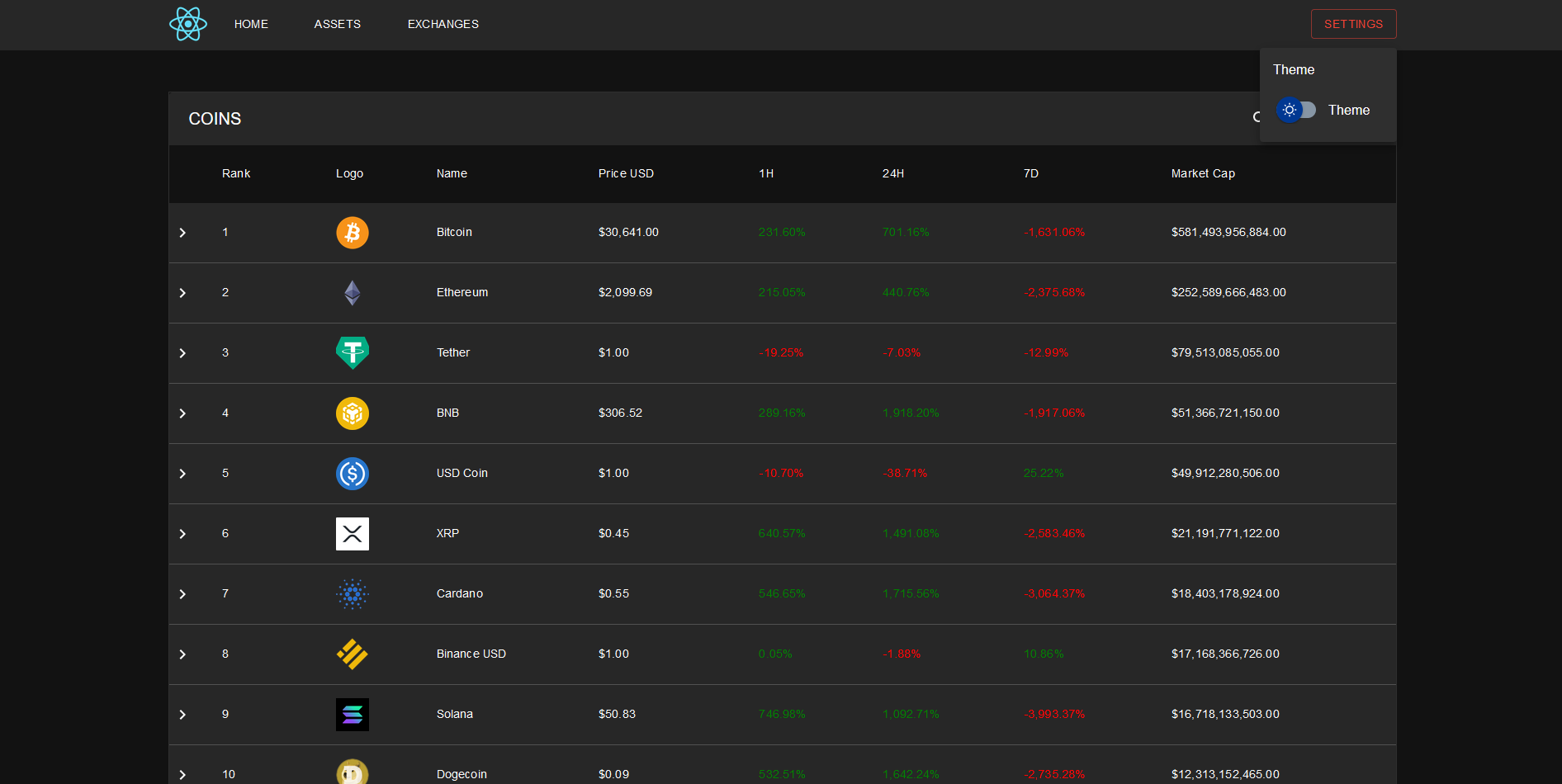Click the Market Cap column header

1203,173
